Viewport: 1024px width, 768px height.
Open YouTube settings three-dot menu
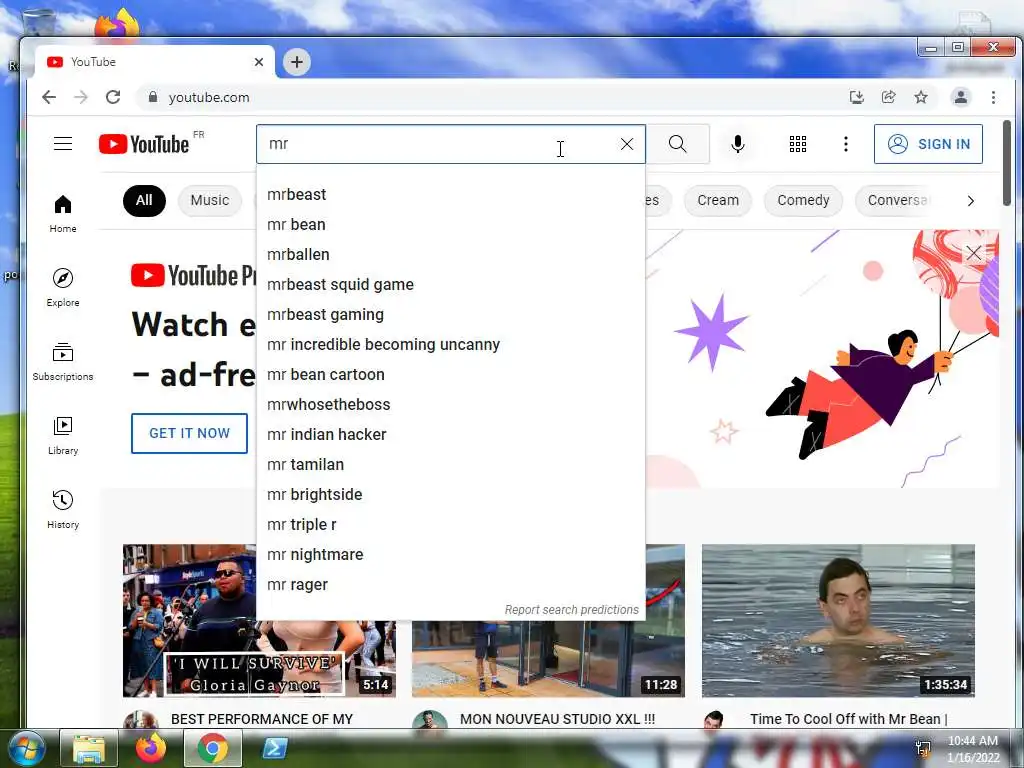846,144
